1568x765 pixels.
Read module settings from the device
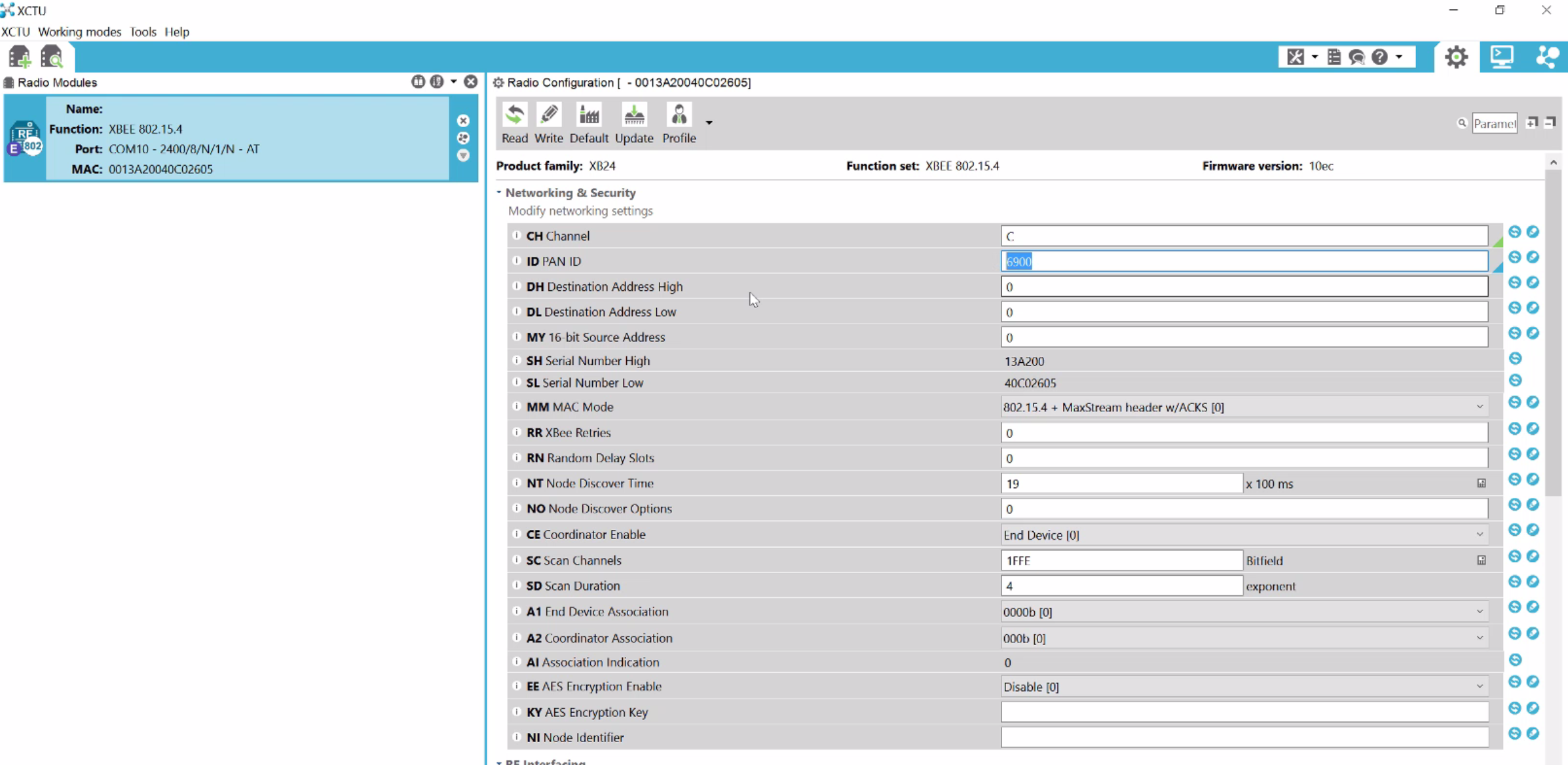[x=515, y=122]
